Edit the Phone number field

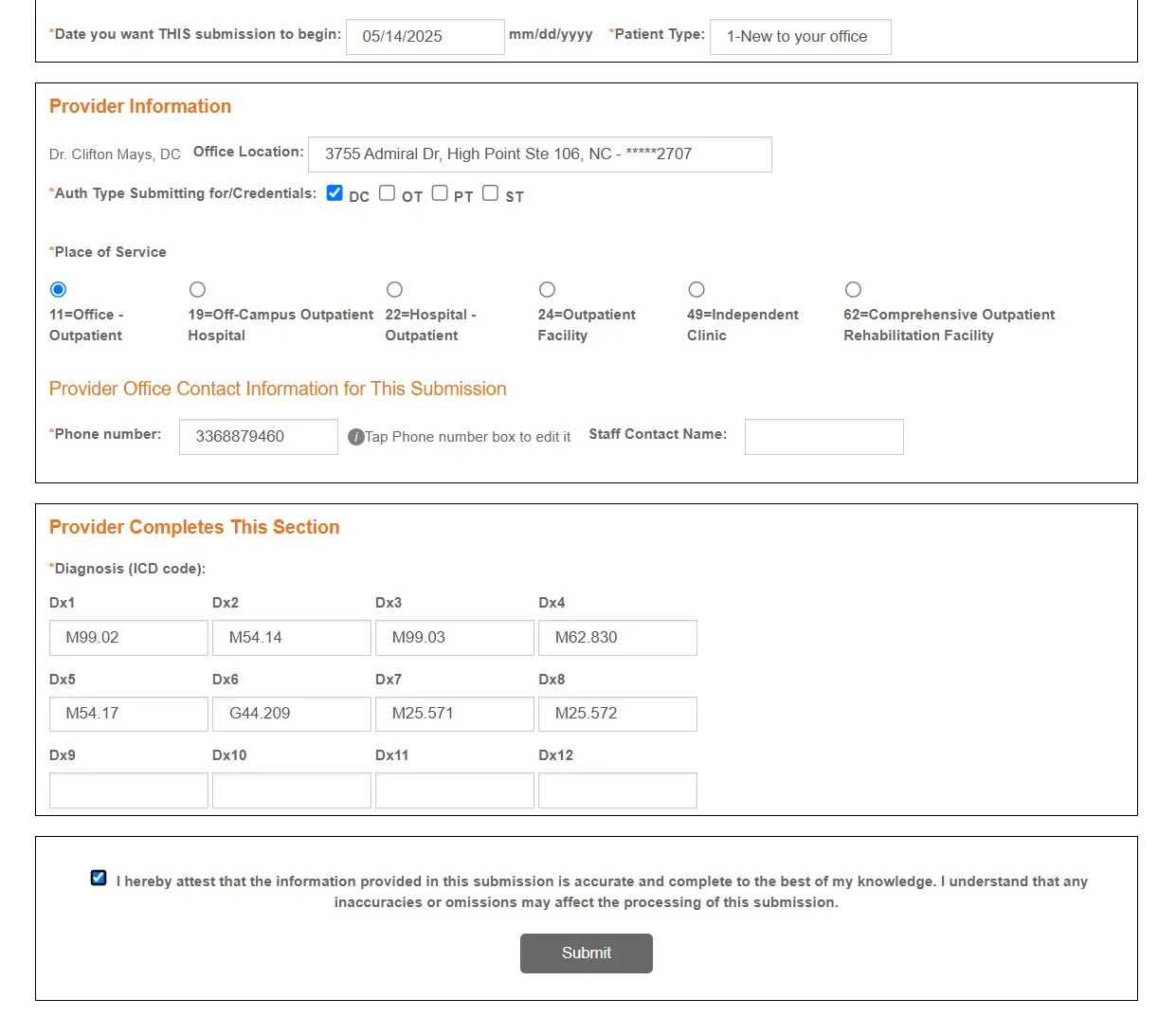259,437
